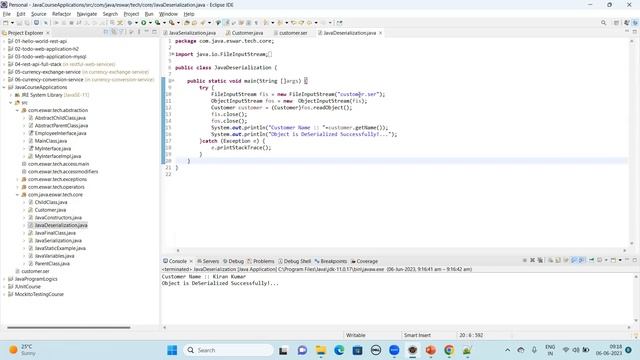Open the File menu
The height and width of the screenshot is (360, 640).
7,14
